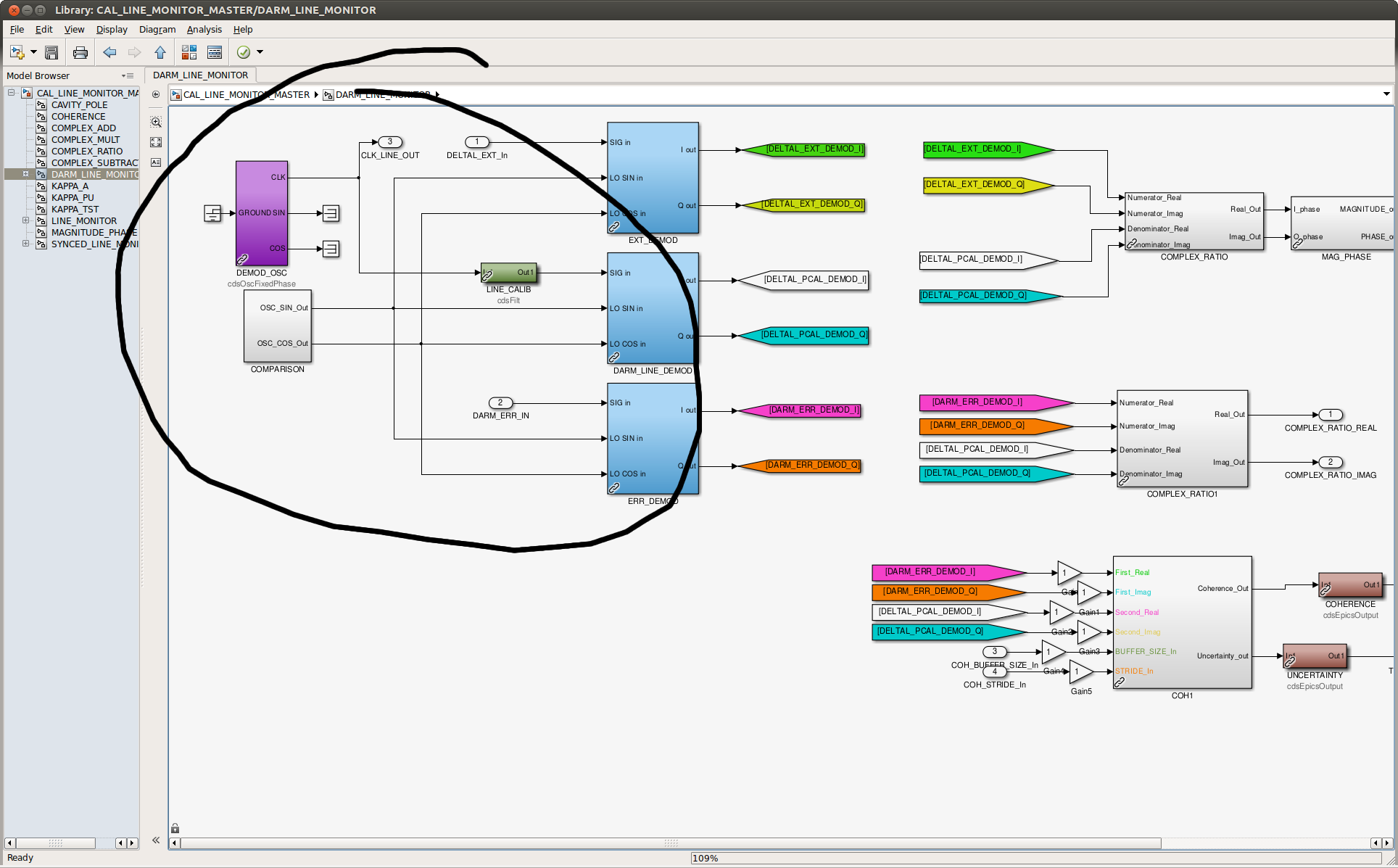Open the New model dropdown arrow
This screenshot has height=868, width=1398.
[33, 52]
